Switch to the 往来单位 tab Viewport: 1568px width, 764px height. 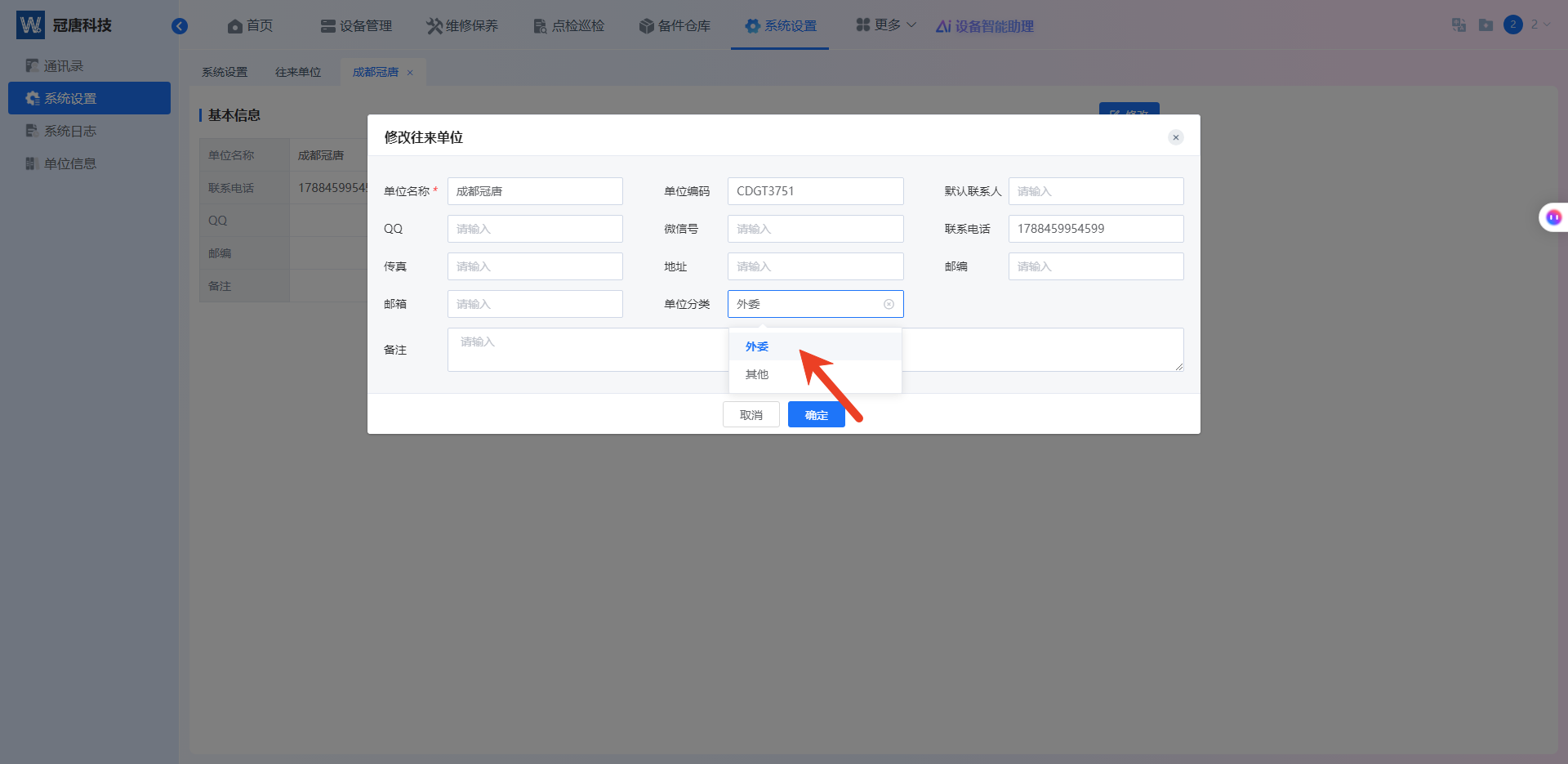(298, 72)
